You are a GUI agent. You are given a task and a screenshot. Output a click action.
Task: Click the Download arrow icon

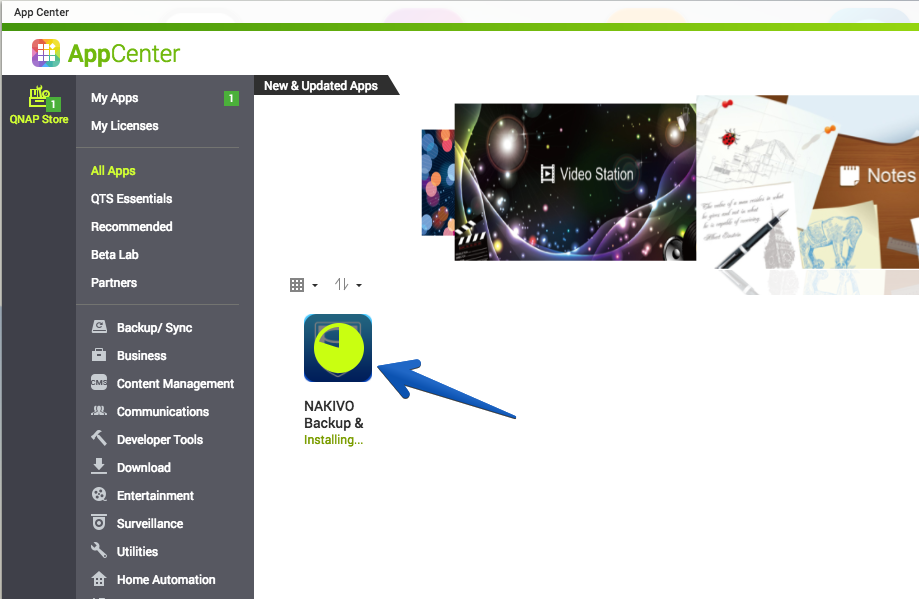coord(99,466)
